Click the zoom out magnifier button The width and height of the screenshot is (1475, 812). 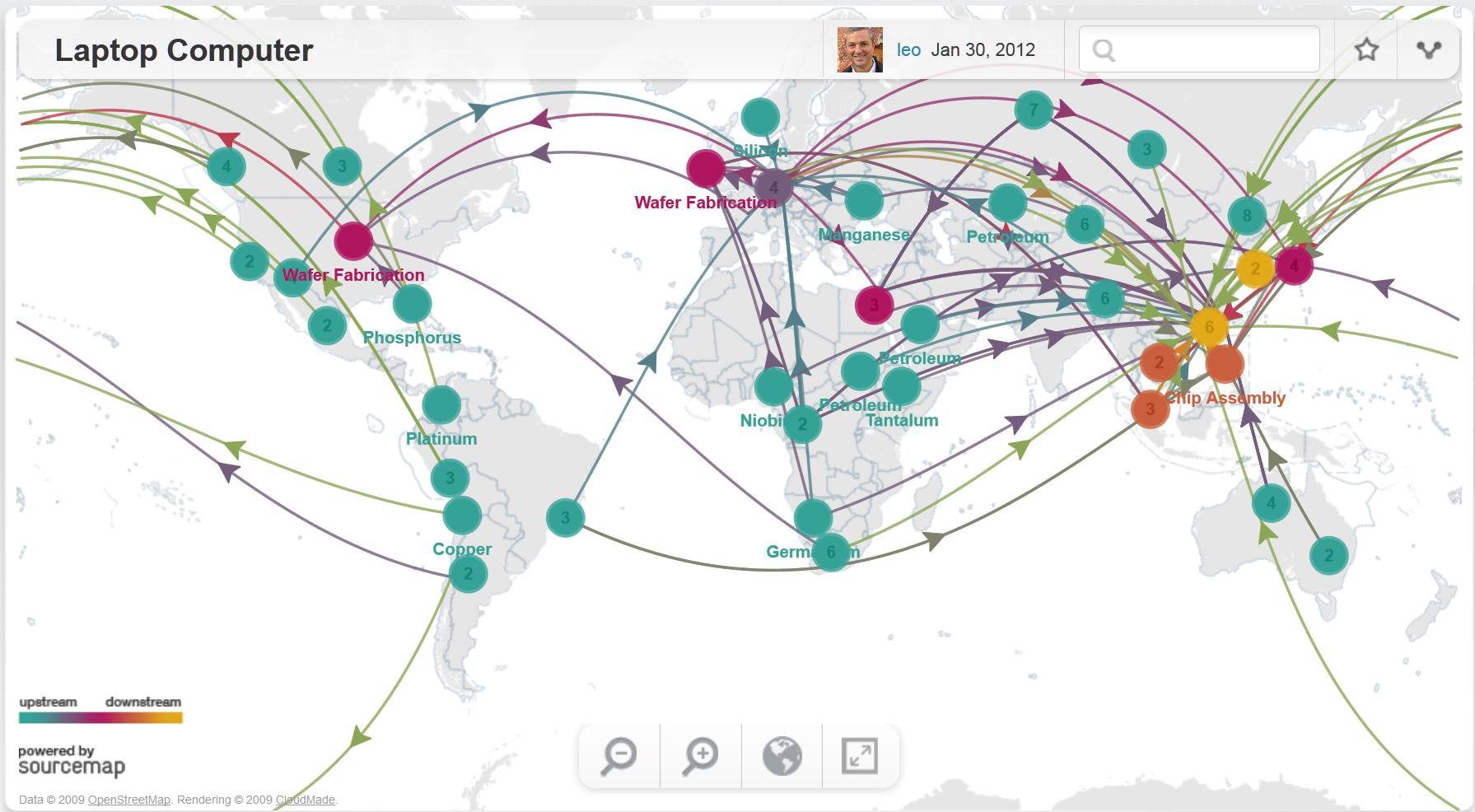click(x=618, y=755)
